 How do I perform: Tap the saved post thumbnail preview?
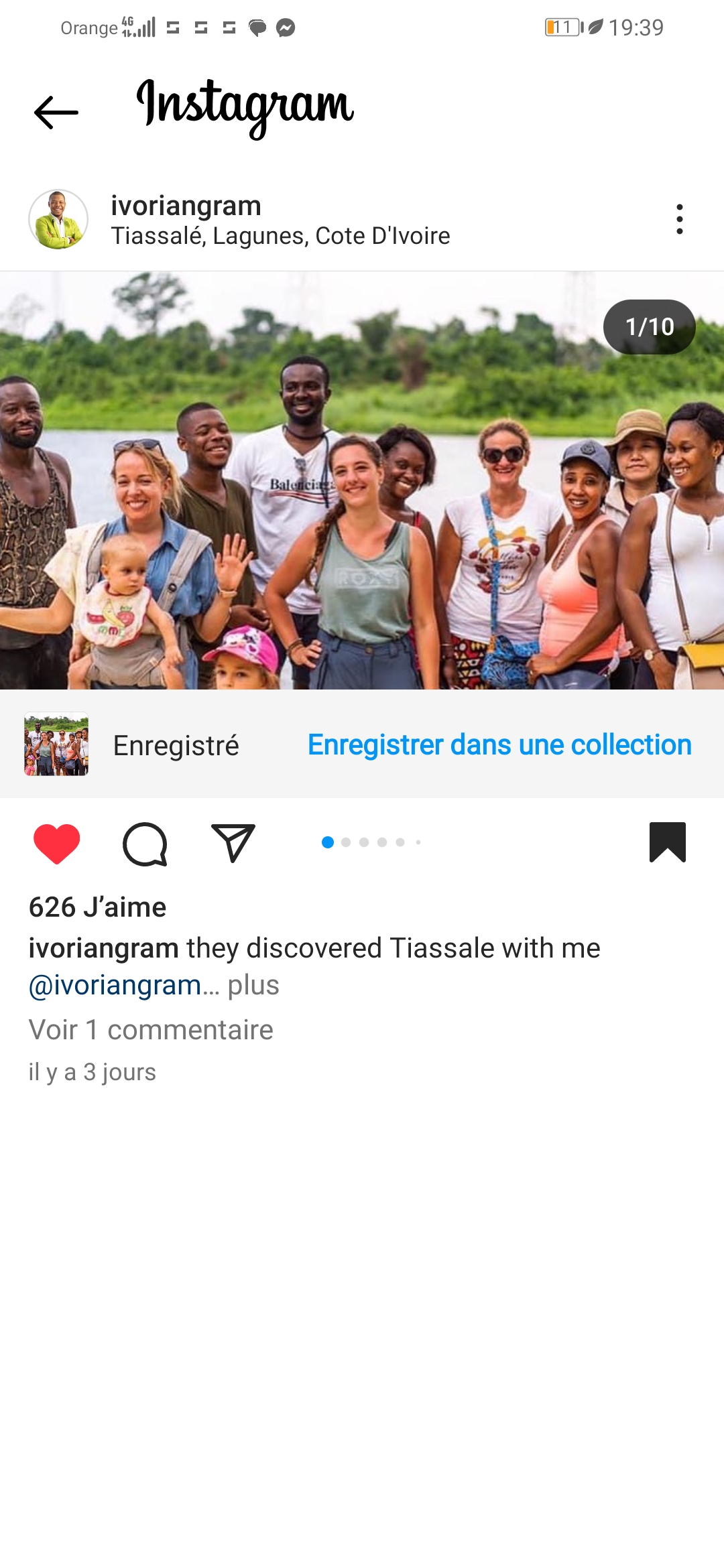pos(56,744)
